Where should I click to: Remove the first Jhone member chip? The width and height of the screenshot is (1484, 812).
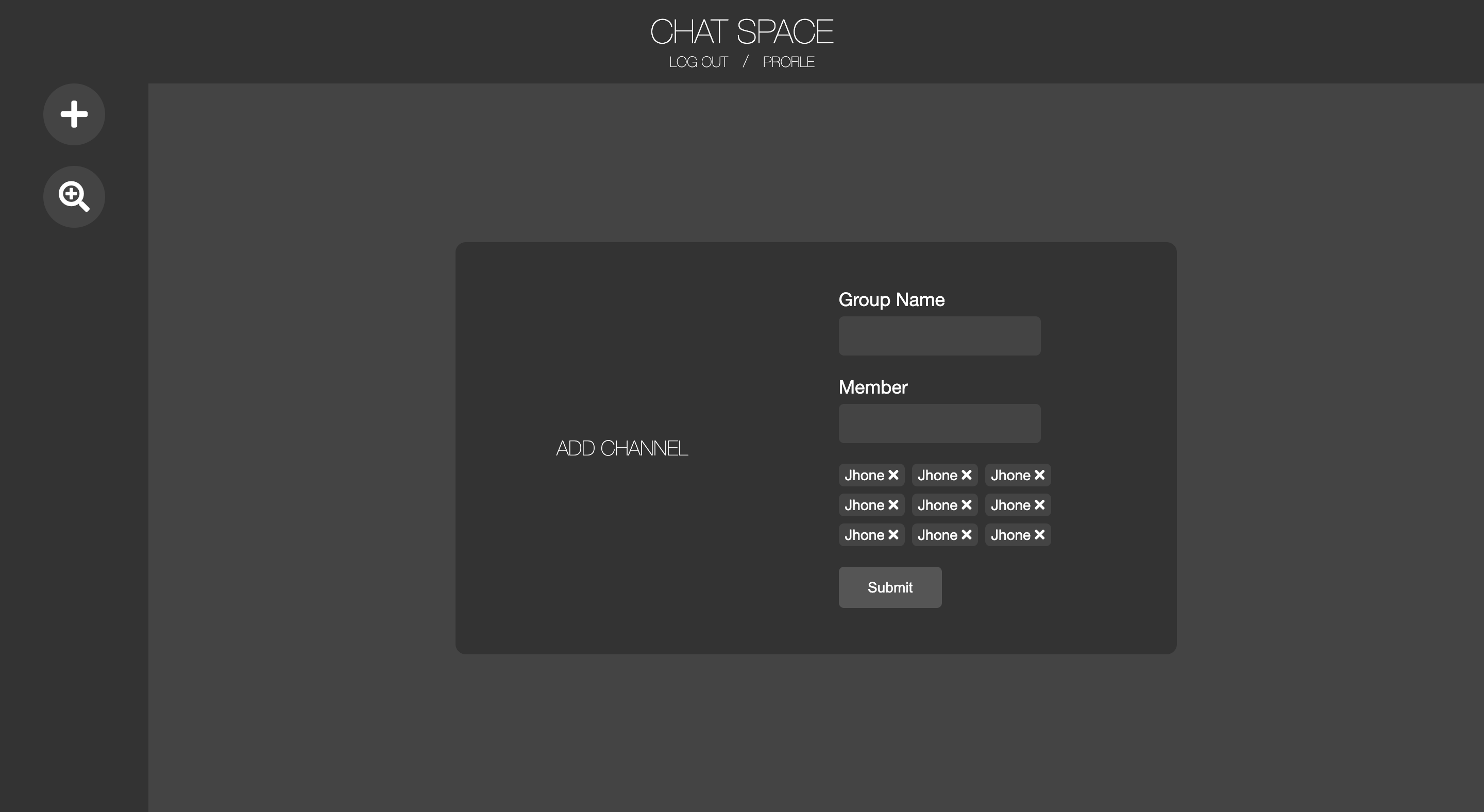[x=893, y=475]
